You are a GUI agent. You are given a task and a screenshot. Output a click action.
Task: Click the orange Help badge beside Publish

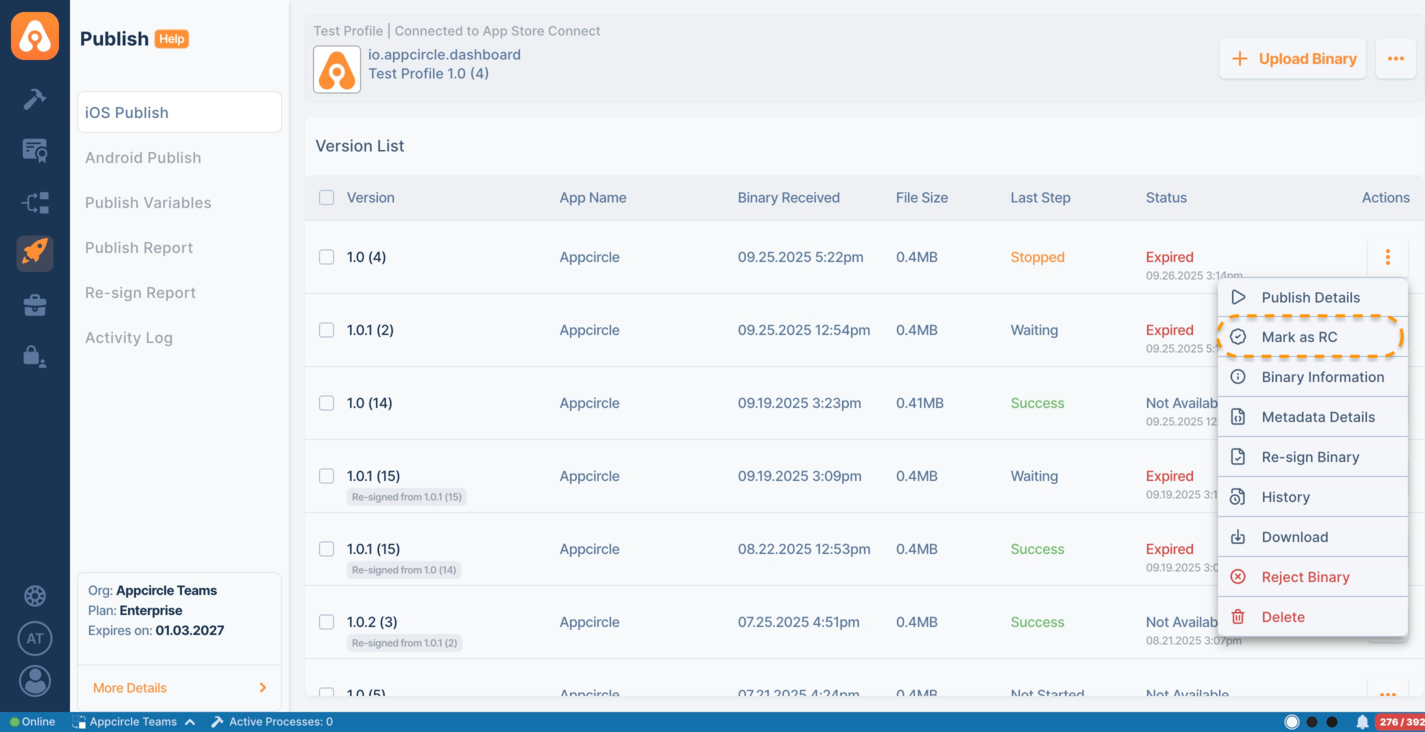tap(172, 39)
